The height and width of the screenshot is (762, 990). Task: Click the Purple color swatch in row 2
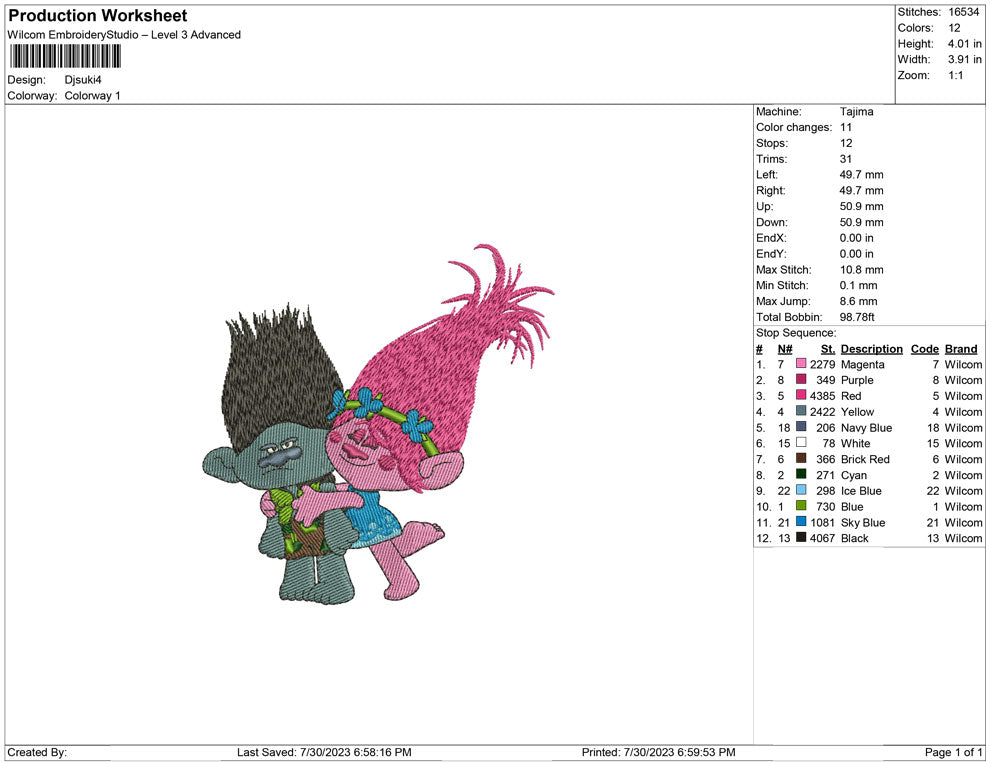click(x=801, y=379)
